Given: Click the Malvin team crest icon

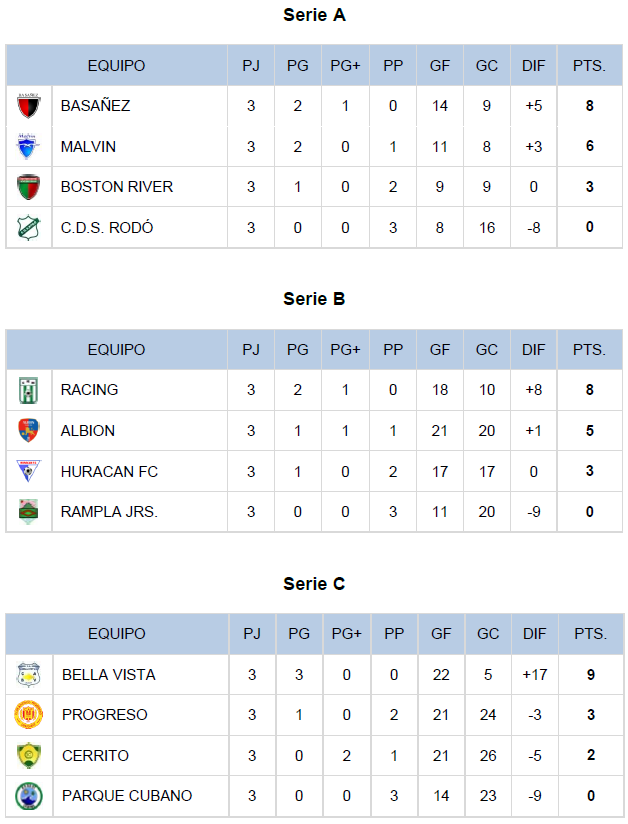Looking at the screenshot, I should (27, 146).
